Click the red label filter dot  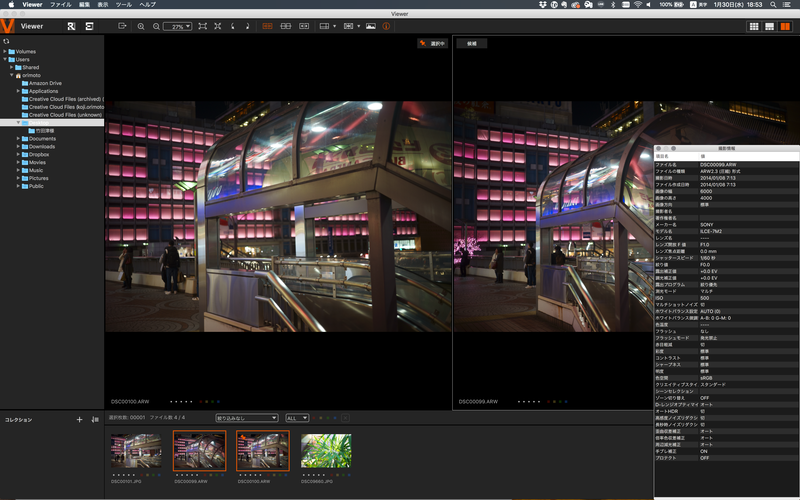coord(314,418)
